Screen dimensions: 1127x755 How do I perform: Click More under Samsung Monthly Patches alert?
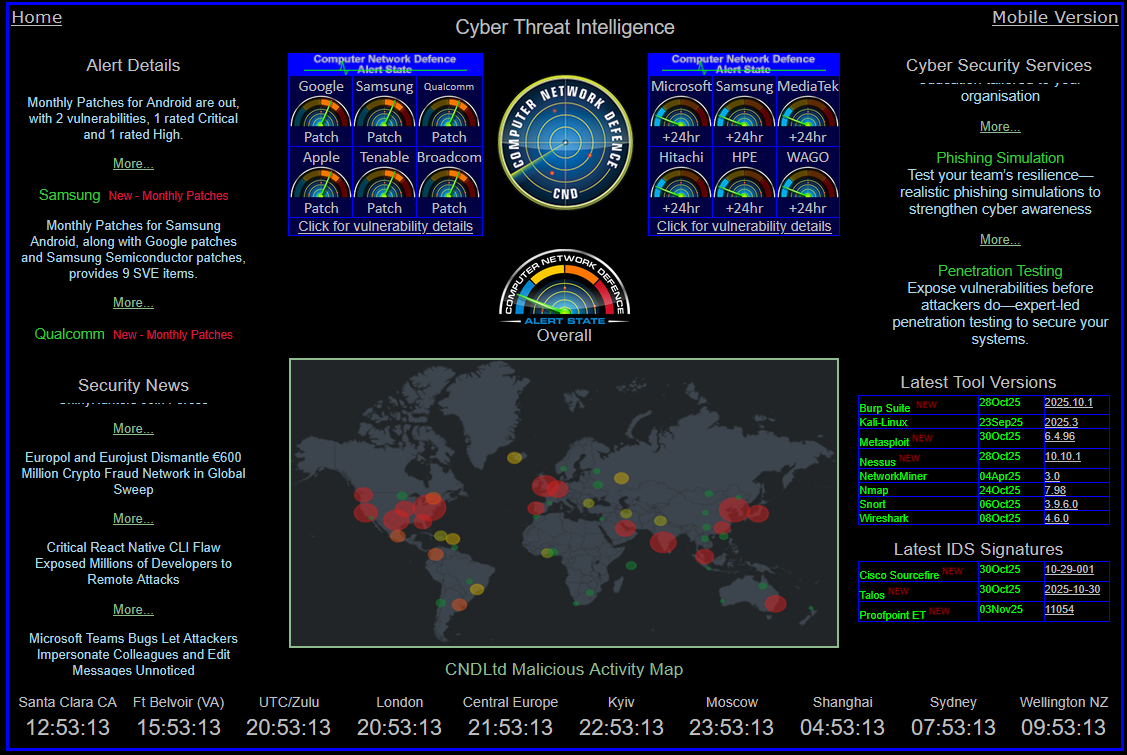click(x=133, y=302)
